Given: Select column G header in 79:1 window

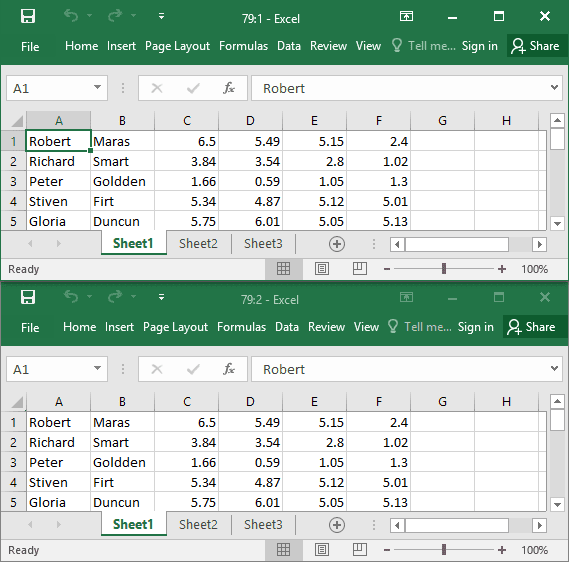Looking at the screenshot, I should [x=442, y=121].
